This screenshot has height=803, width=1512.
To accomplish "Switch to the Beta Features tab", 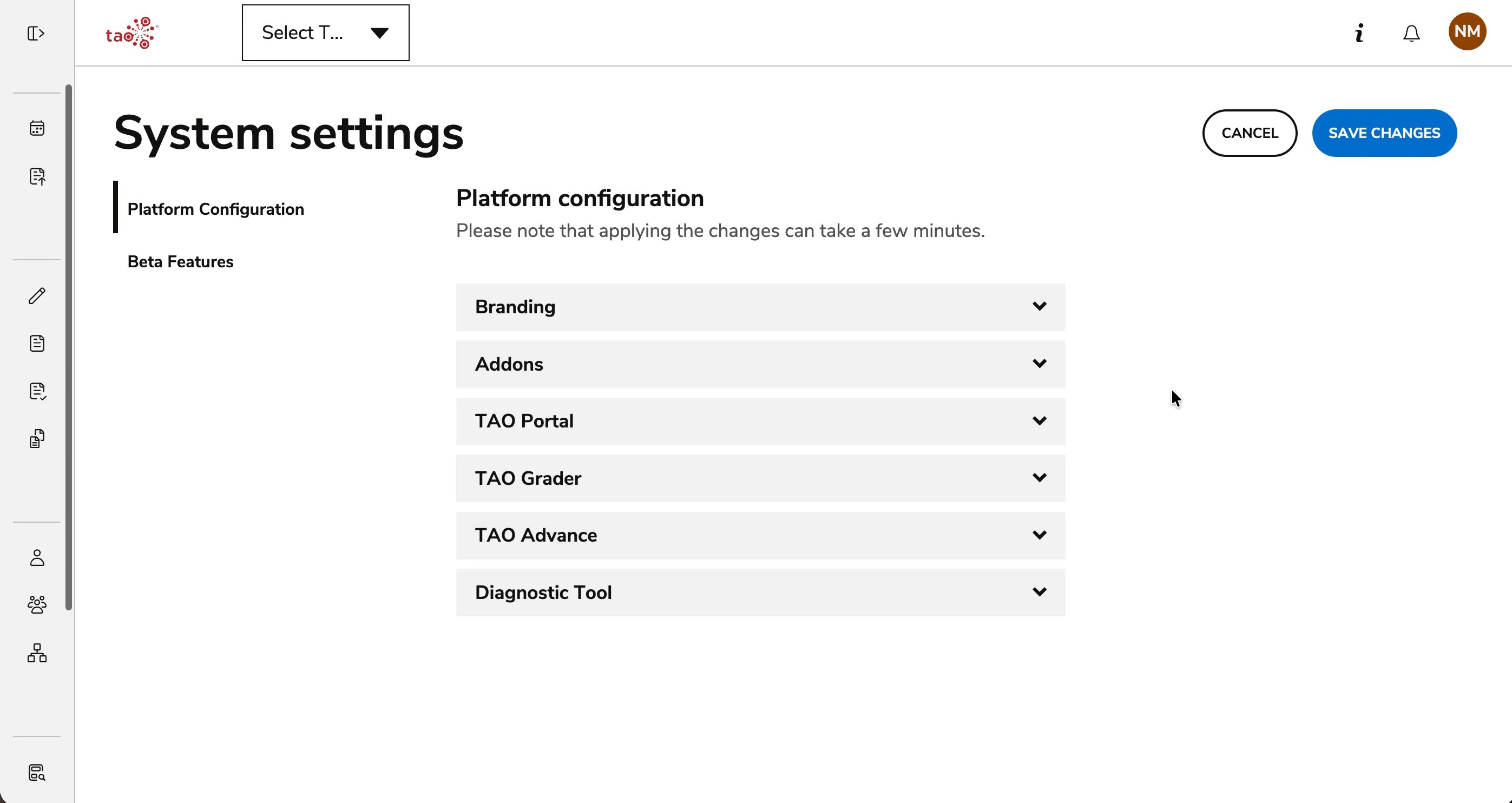I will (x=180, y=262).
